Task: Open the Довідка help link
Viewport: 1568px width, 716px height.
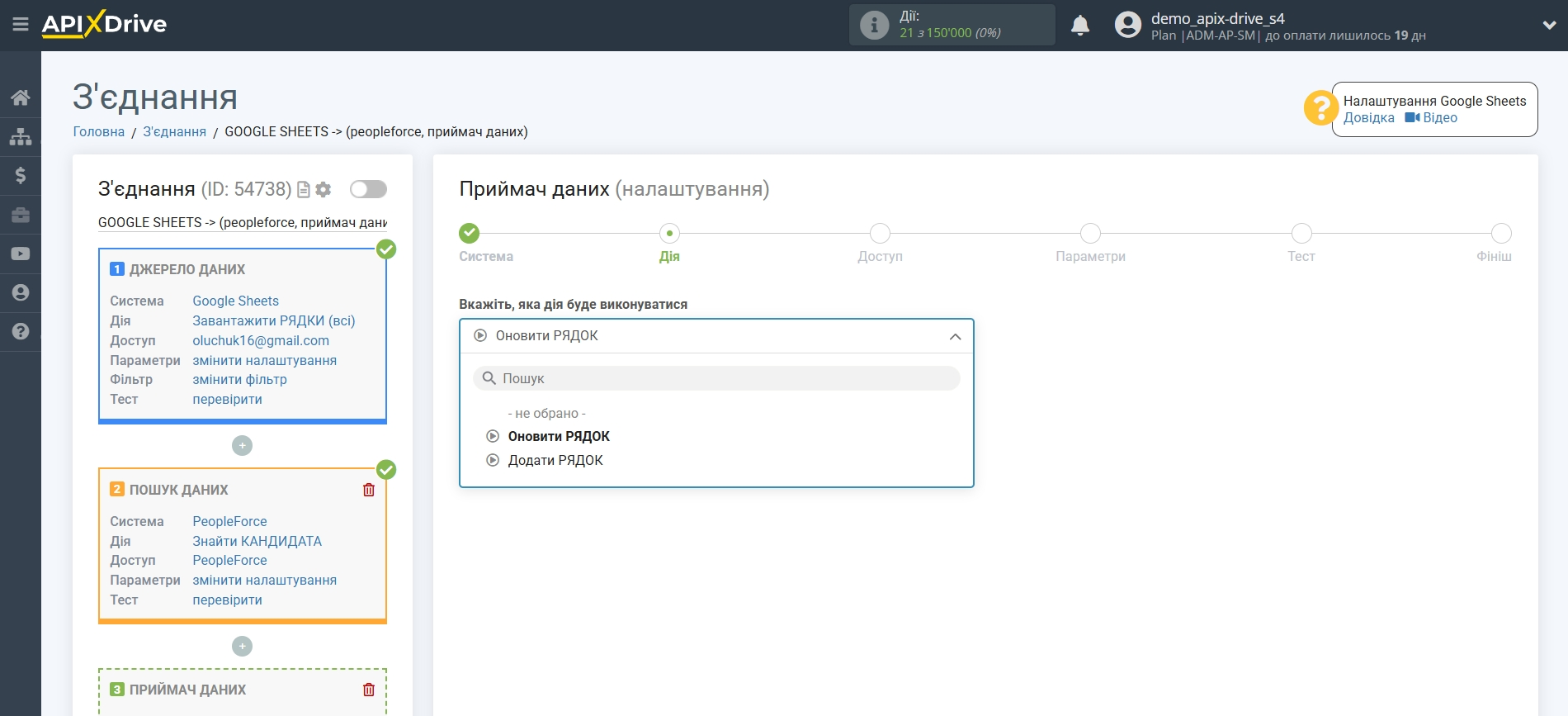Action: 1369,118
